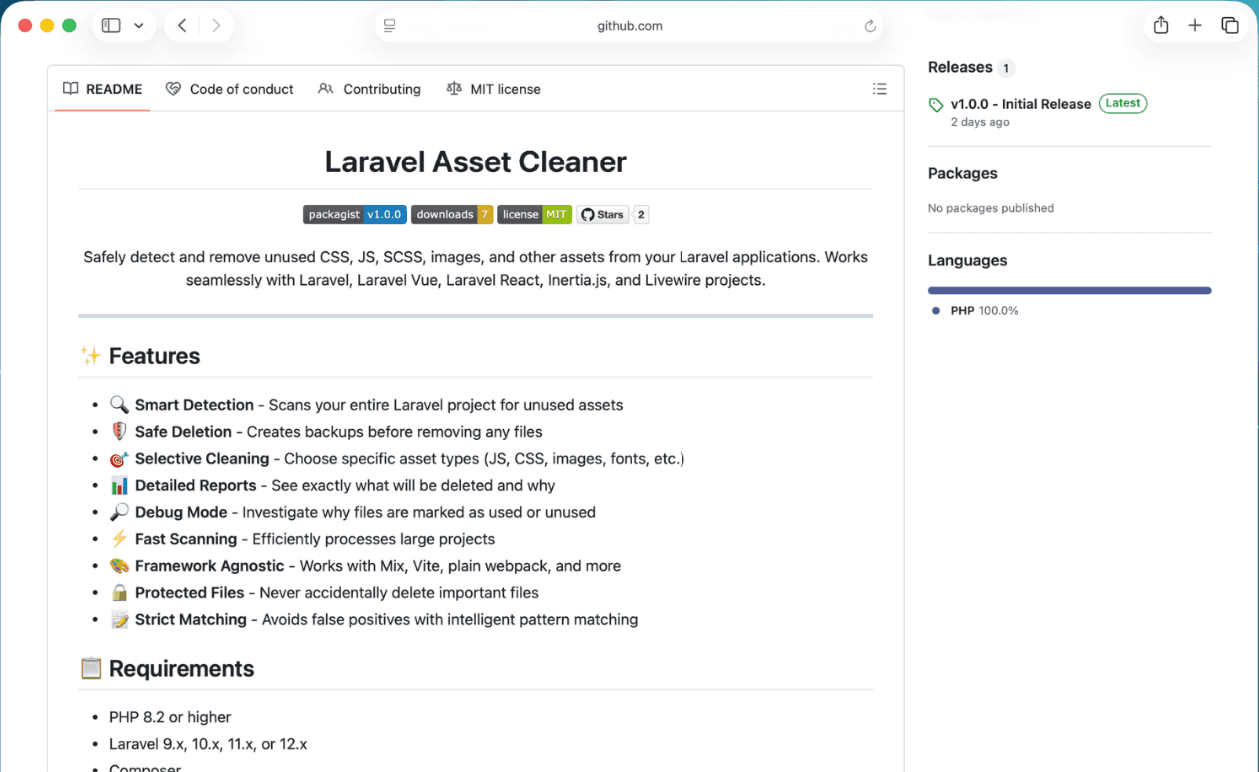Click the Latest release badge
The width and height of the screenshot is (1259, 772).
1122,102
